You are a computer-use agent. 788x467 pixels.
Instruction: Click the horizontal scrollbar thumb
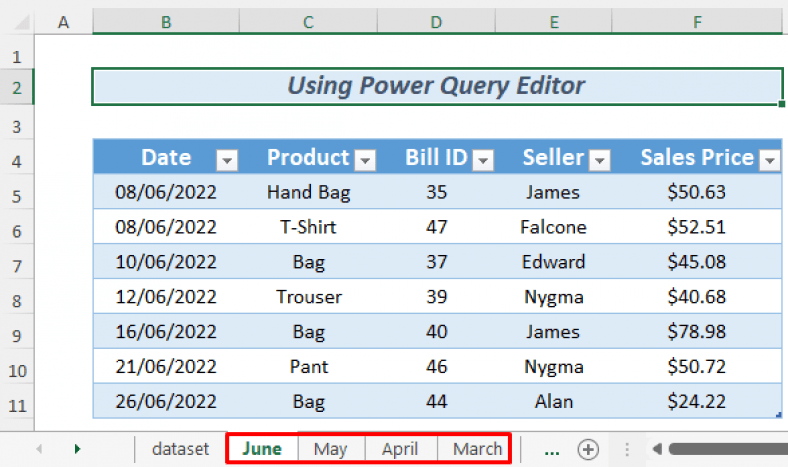(x=728, y=449)
